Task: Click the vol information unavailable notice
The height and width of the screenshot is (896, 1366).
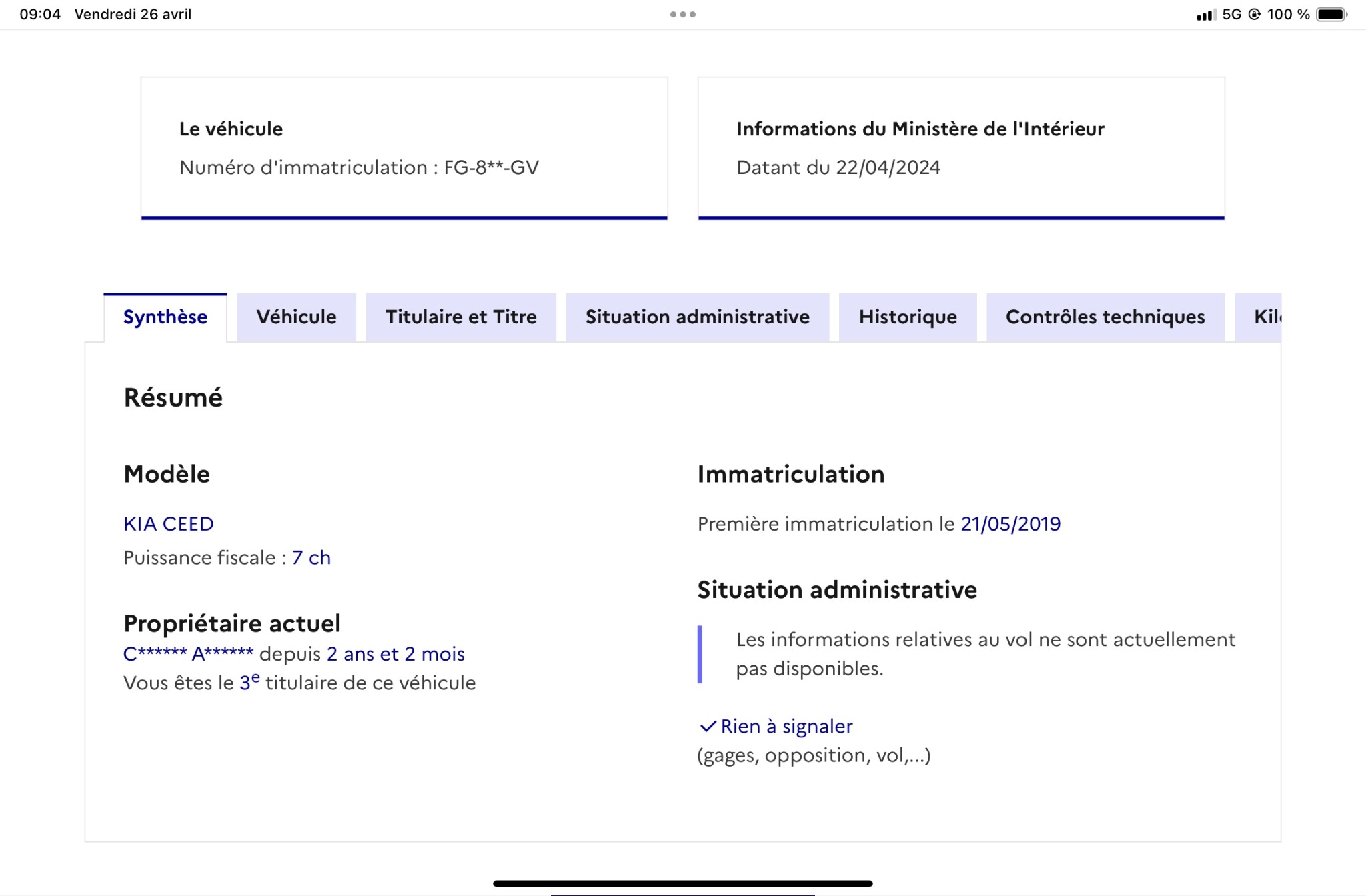Action: click(967, 654)
